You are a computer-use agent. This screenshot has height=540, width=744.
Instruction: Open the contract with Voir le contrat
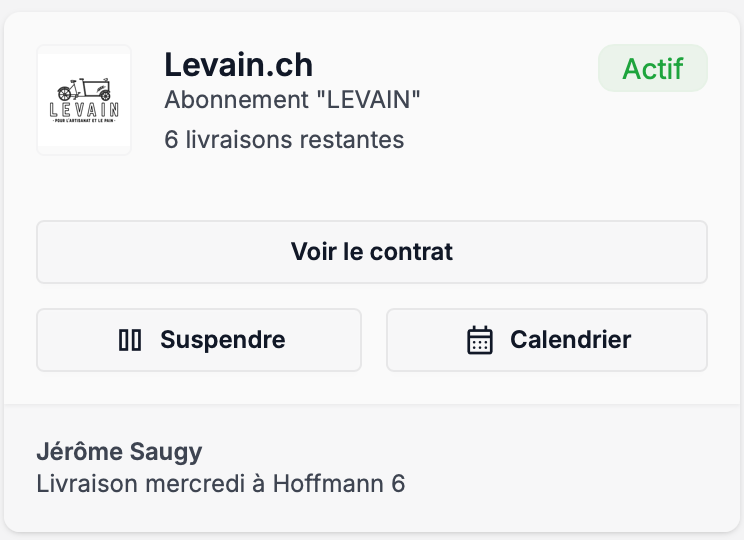[372, 251]
